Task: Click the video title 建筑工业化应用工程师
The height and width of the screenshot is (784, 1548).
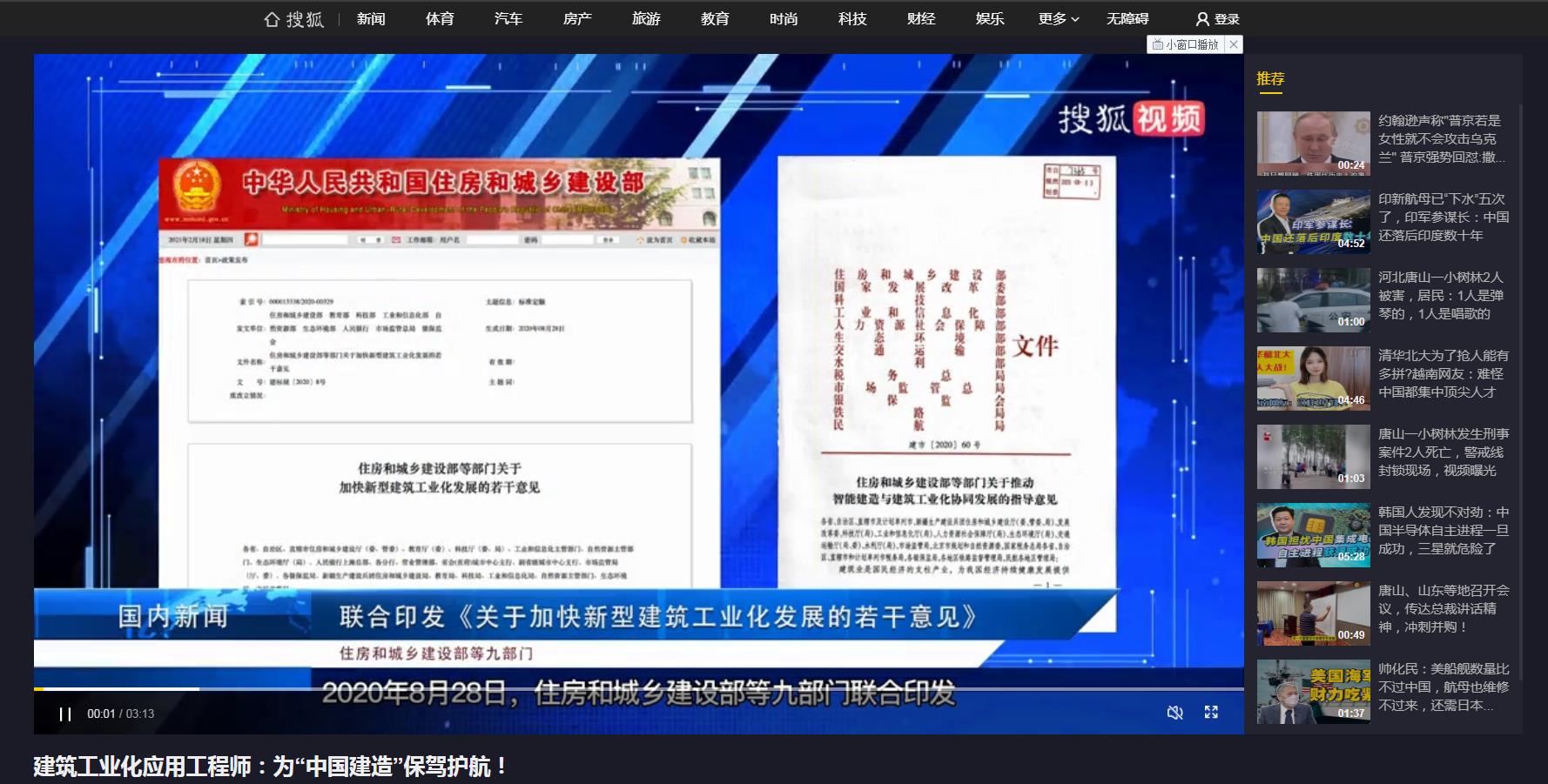Action: 270,767
